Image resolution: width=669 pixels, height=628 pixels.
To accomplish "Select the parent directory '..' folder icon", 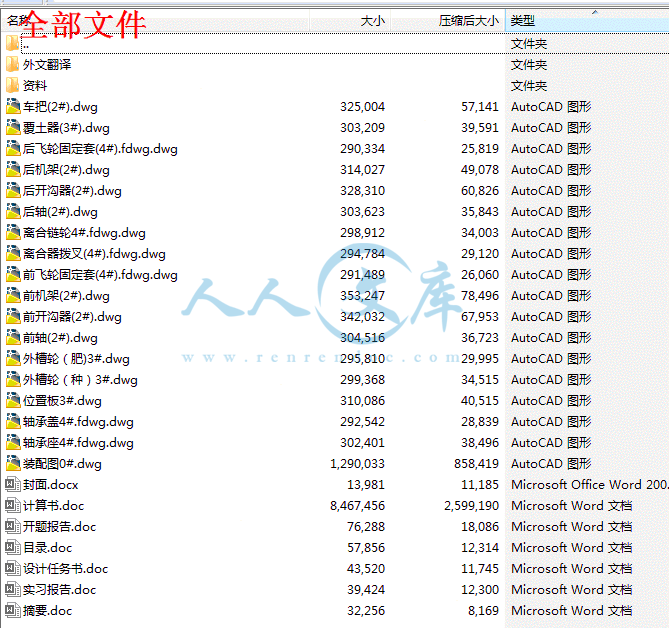I will click(x=12, y=44).
